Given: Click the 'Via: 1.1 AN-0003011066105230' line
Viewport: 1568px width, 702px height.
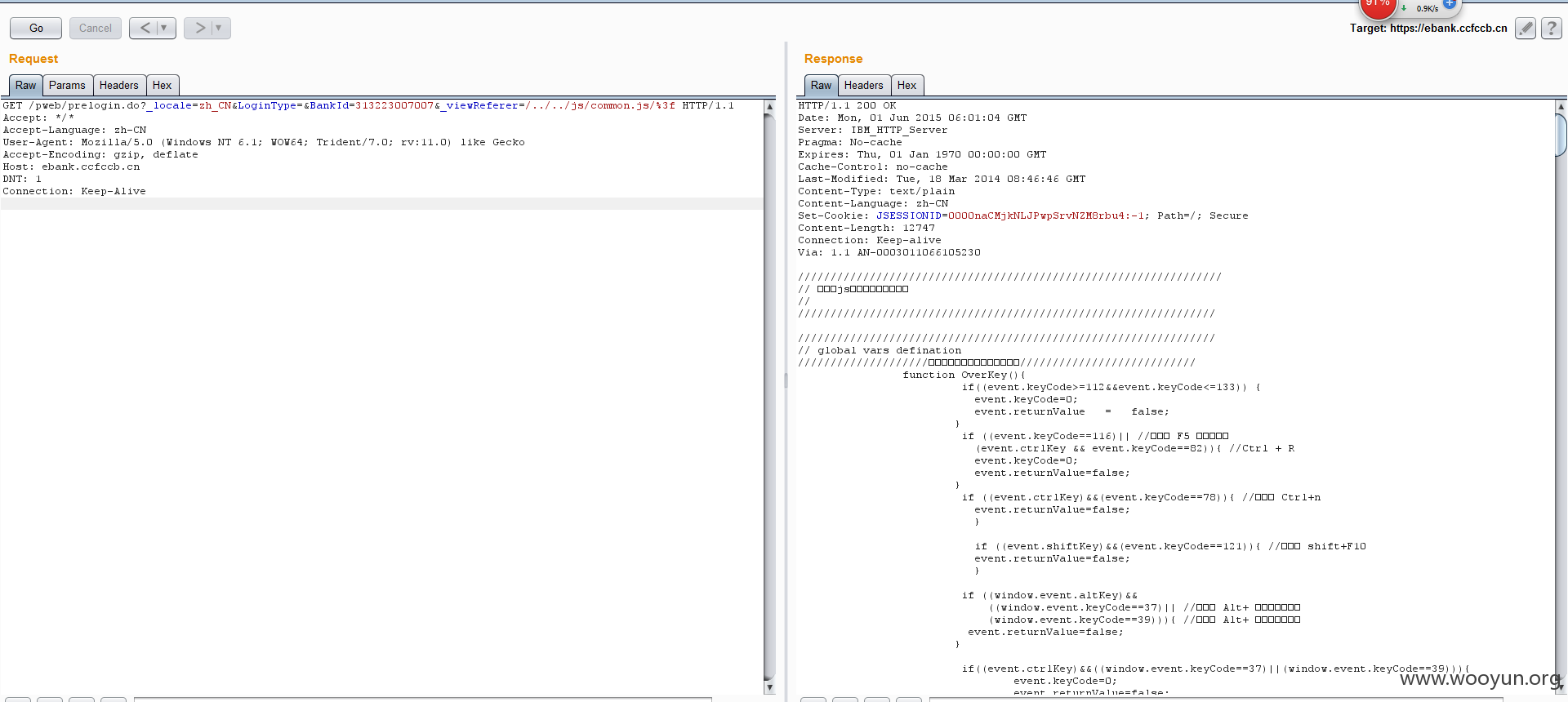Looking at the screenshot, I should click(889, 252).
